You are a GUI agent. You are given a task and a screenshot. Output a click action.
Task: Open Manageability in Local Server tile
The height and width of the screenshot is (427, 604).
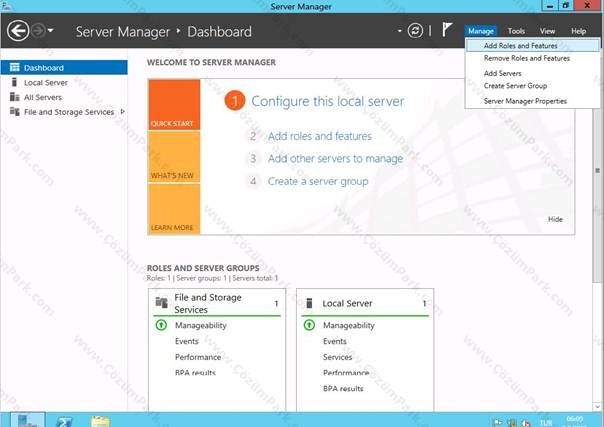[x=349, y=325]
